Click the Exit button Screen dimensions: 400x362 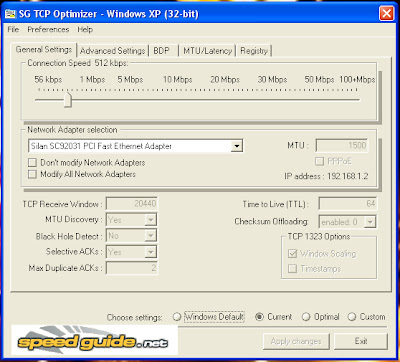point(361,341)
